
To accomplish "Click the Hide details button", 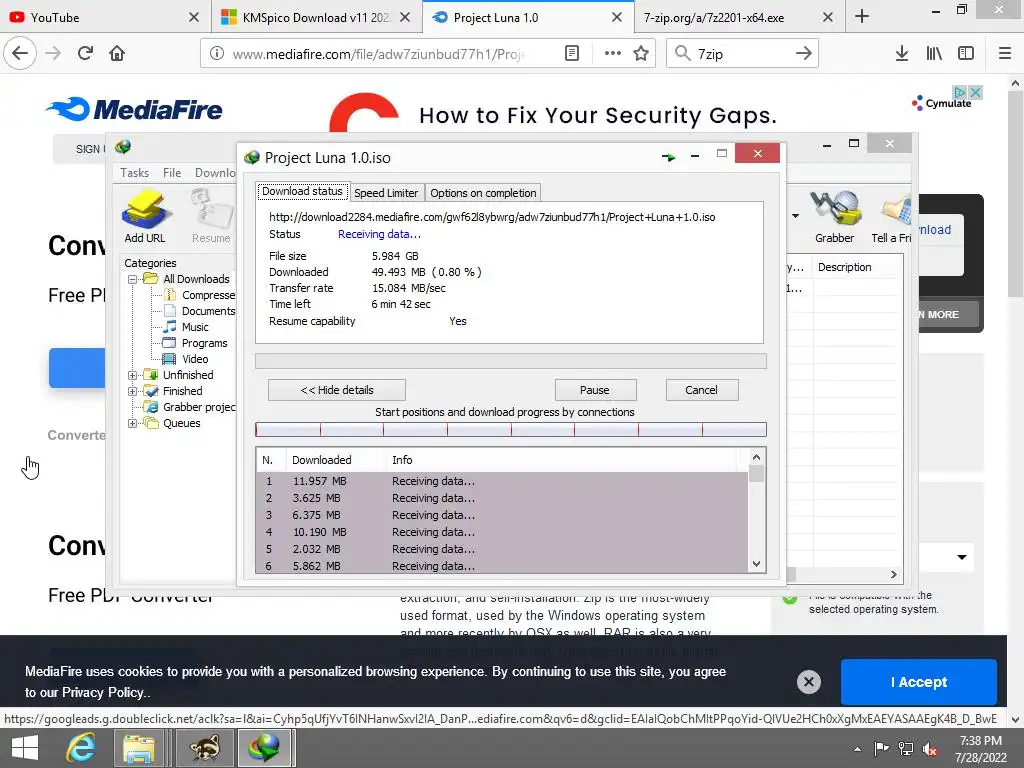I will pos(337,390).
